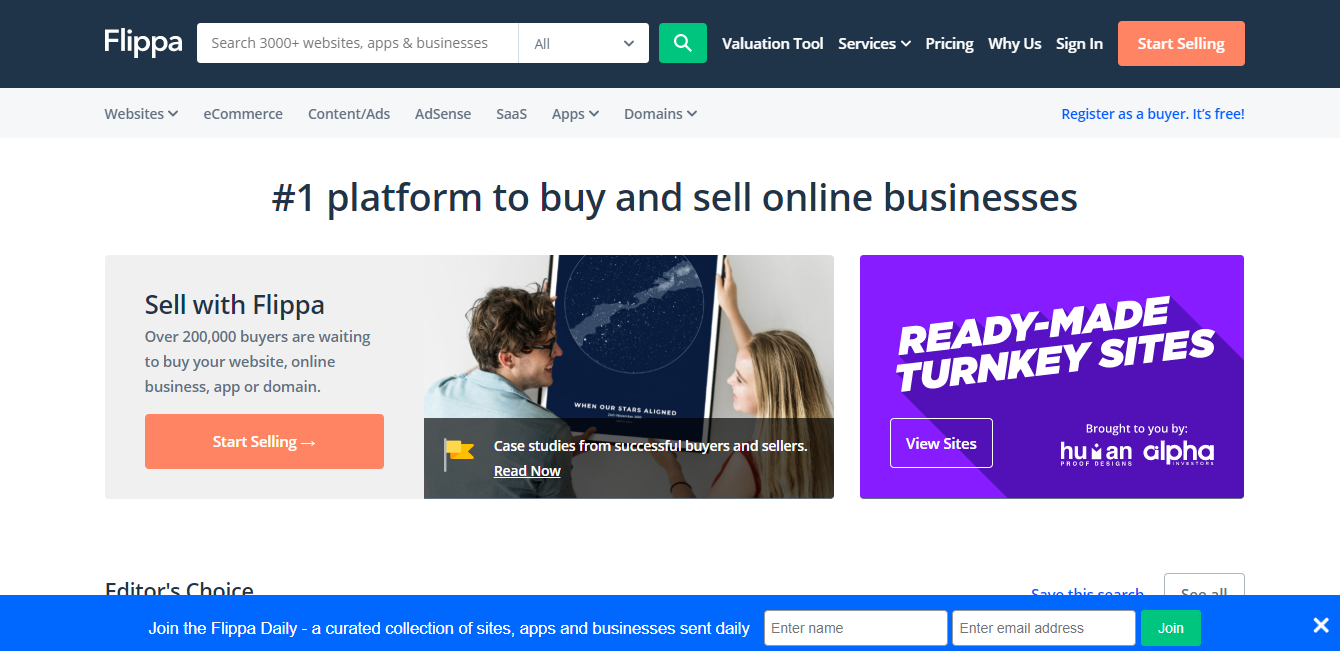Screen dimensions: 1340x651
Task: Select the Content/Ads category
Action: pos(349,114)
